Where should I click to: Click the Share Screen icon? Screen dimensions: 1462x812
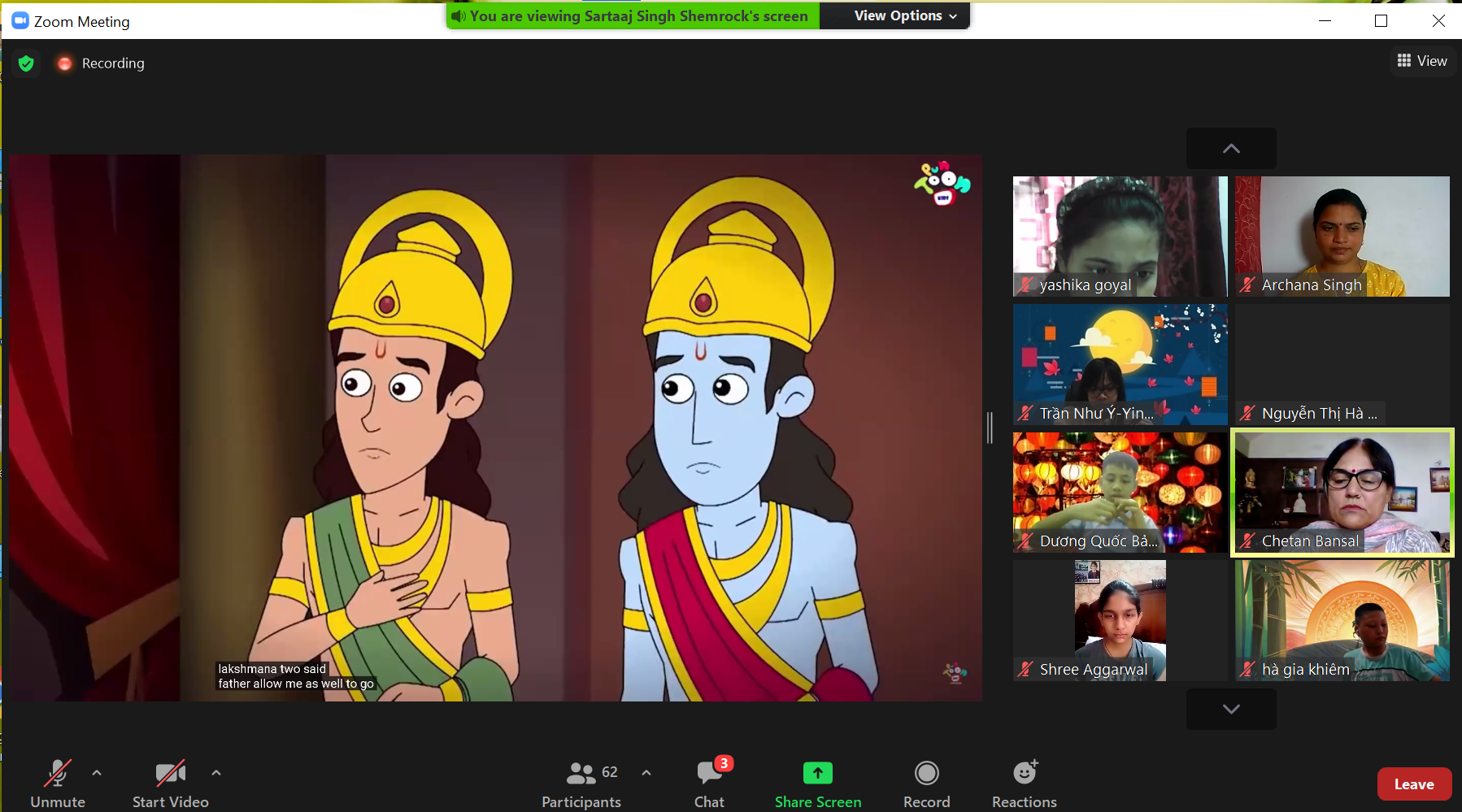(x=817, y=773)
